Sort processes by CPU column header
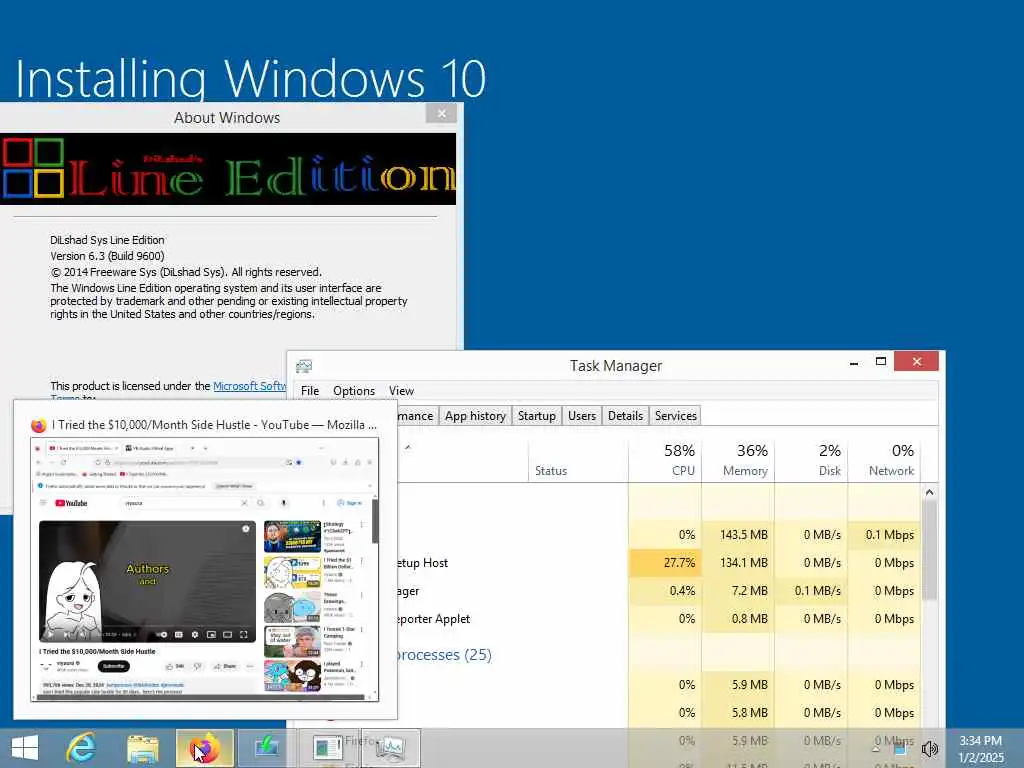 pyautogui.click(x=665, y=460)
